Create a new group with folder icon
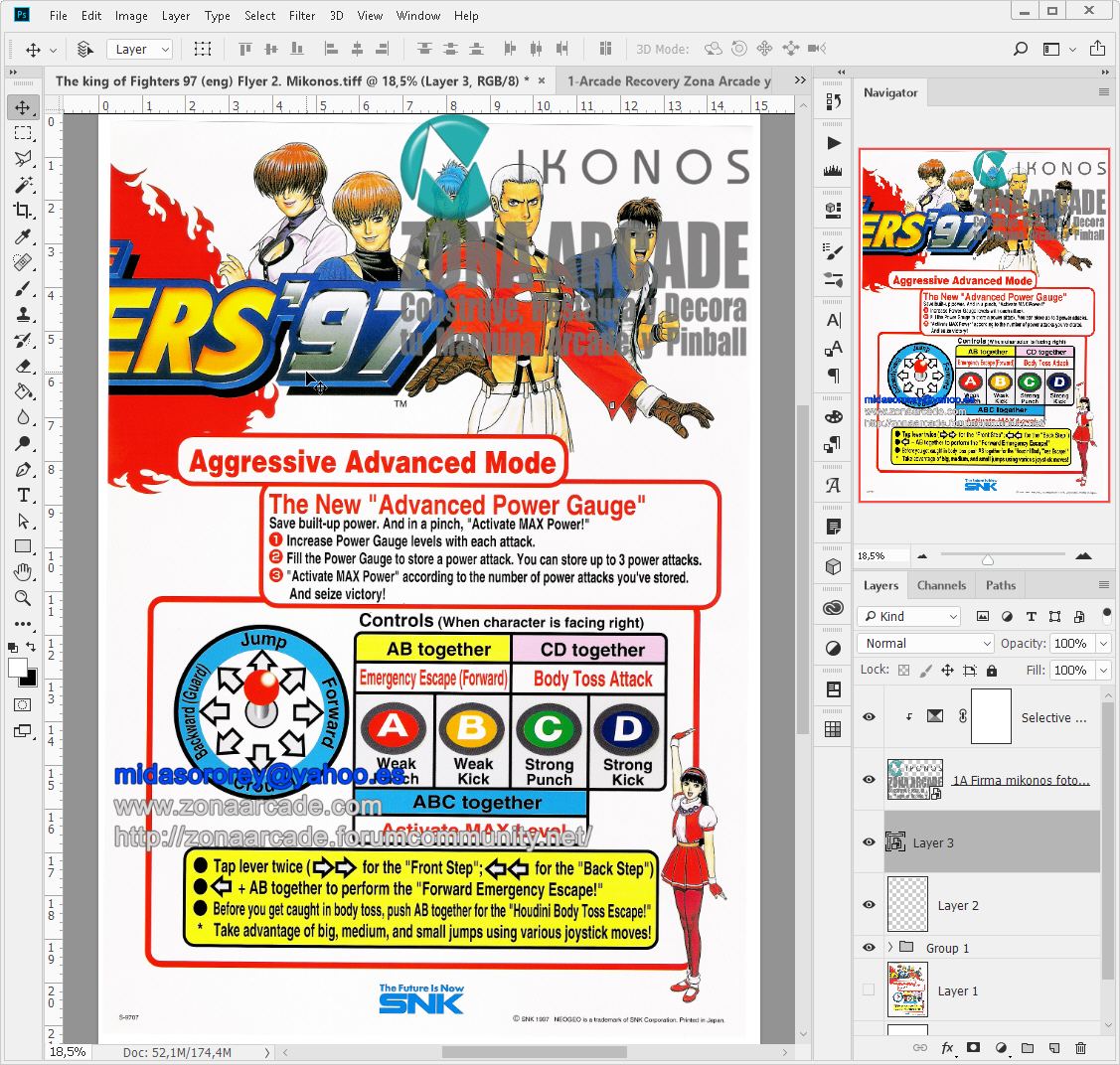 pyautogui.click(x=1027, y=1048)
